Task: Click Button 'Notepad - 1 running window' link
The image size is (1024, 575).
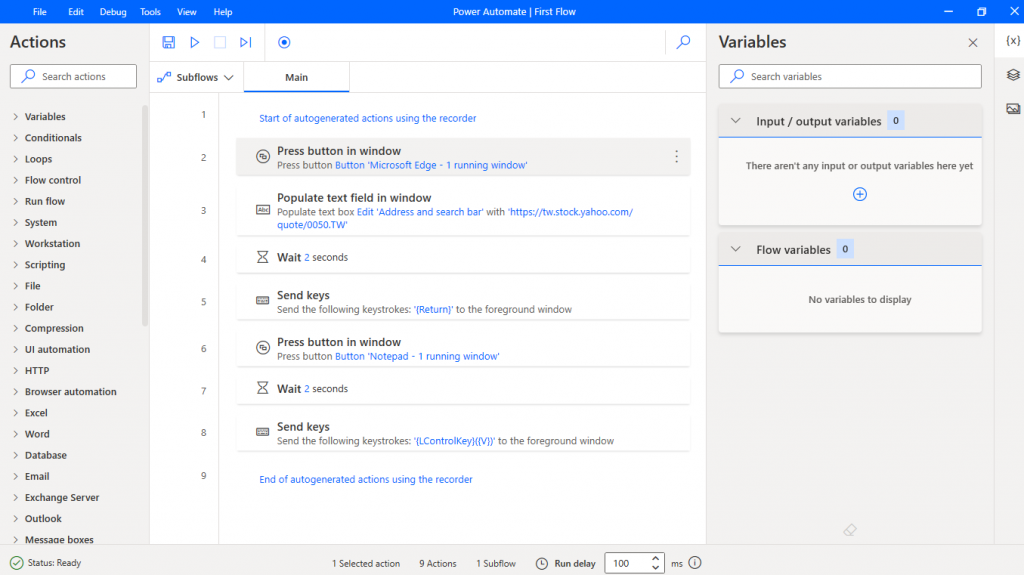Action: tap(417, 357)
